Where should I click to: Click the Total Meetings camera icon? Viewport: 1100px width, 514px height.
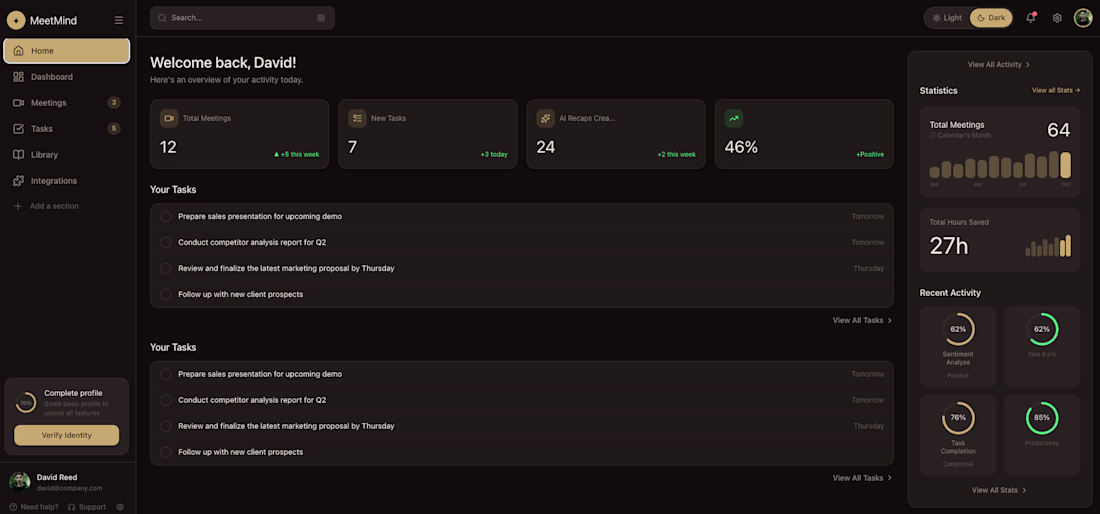(x=169, y=118)
